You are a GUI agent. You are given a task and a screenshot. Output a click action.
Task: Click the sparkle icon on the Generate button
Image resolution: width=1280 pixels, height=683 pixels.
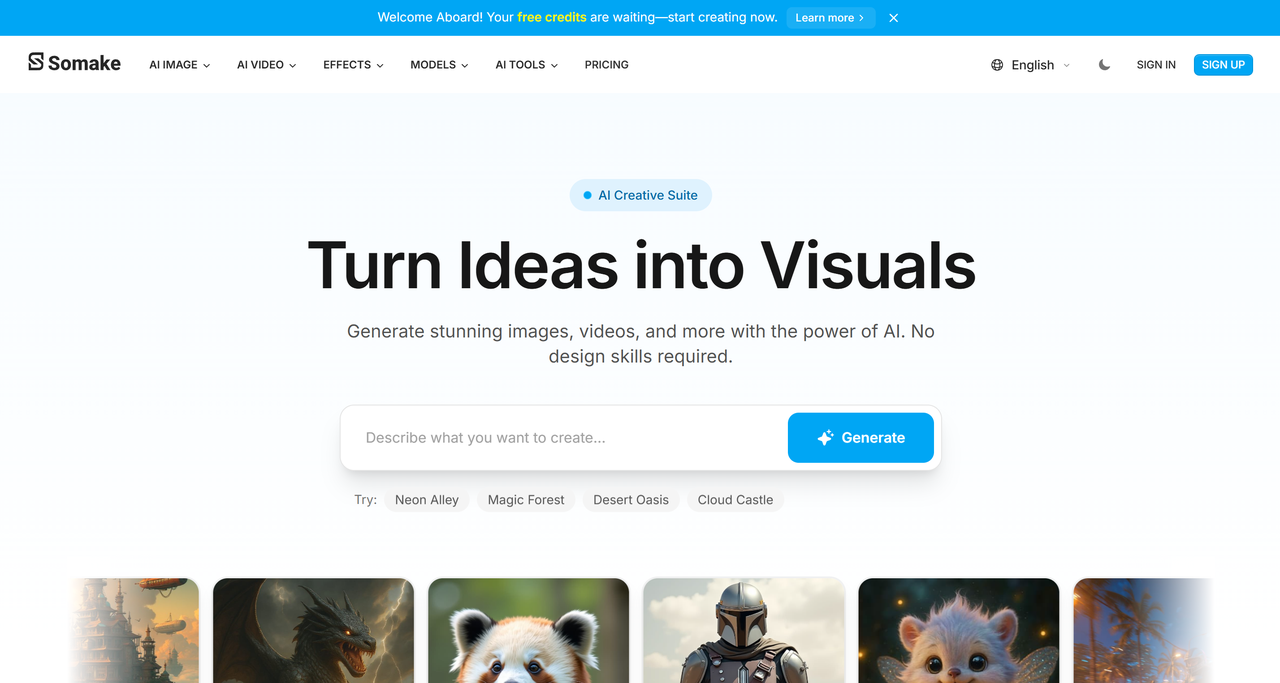(825, 438)
